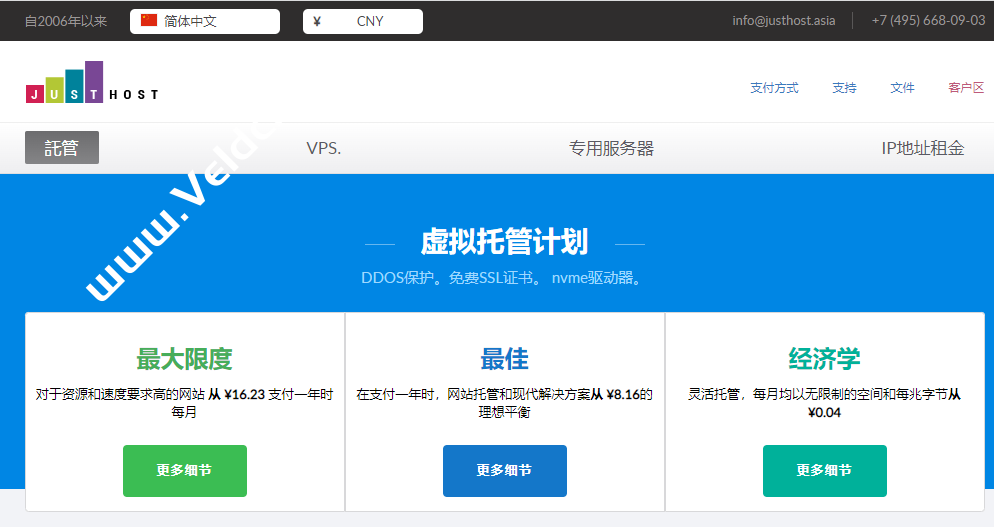
Task: Click the ¥0.04 price text
Action: [824, 413]
